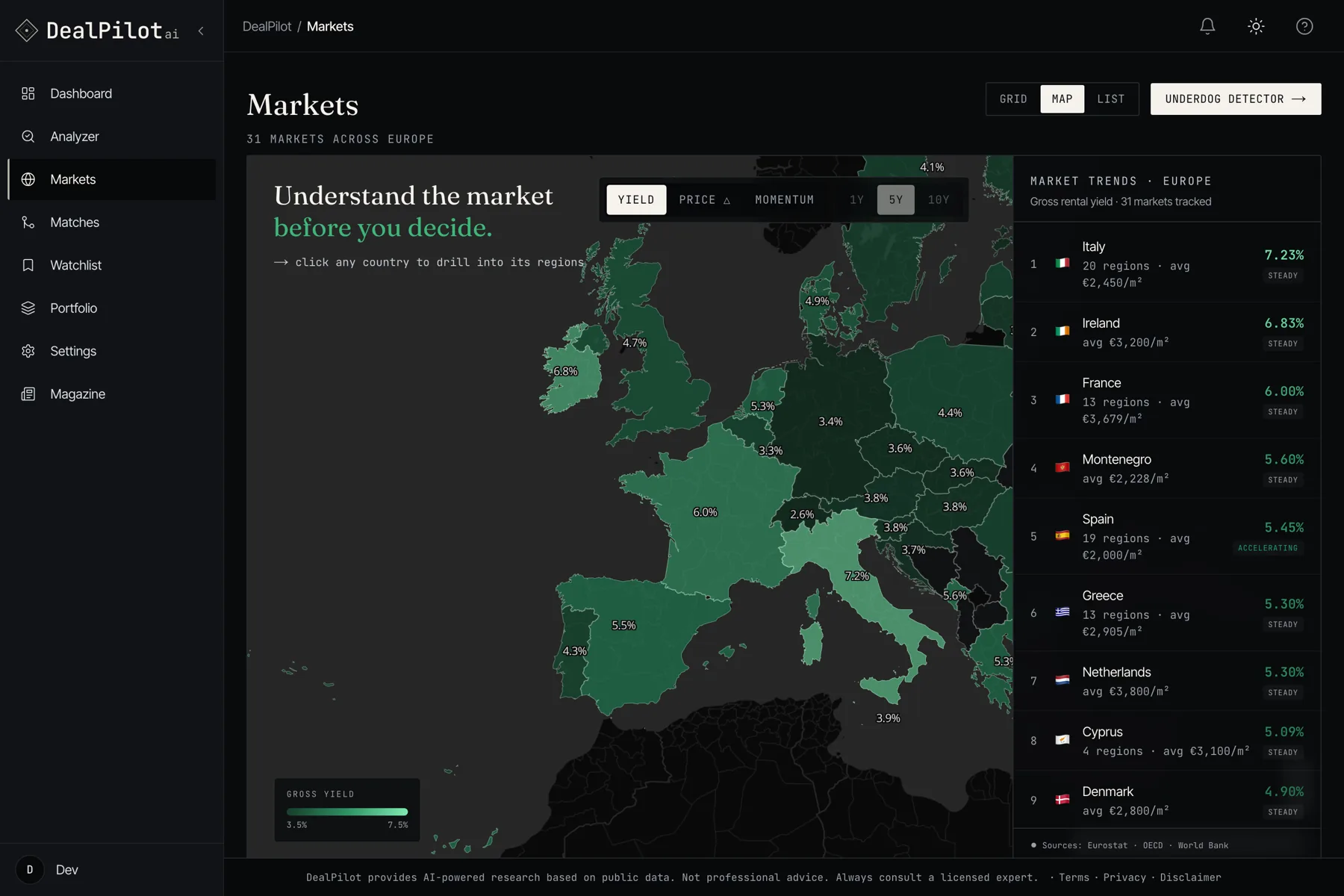Select the 1Y time range
This screenshot has width=1344, height=896.
point(856,200)
